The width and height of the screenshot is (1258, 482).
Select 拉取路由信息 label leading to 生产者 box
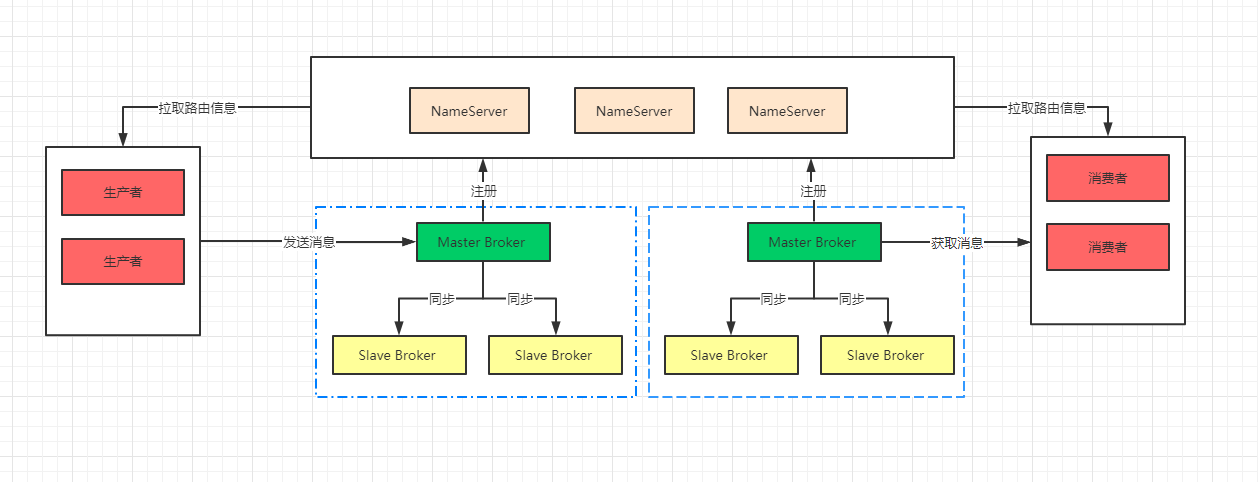point(197,107)
